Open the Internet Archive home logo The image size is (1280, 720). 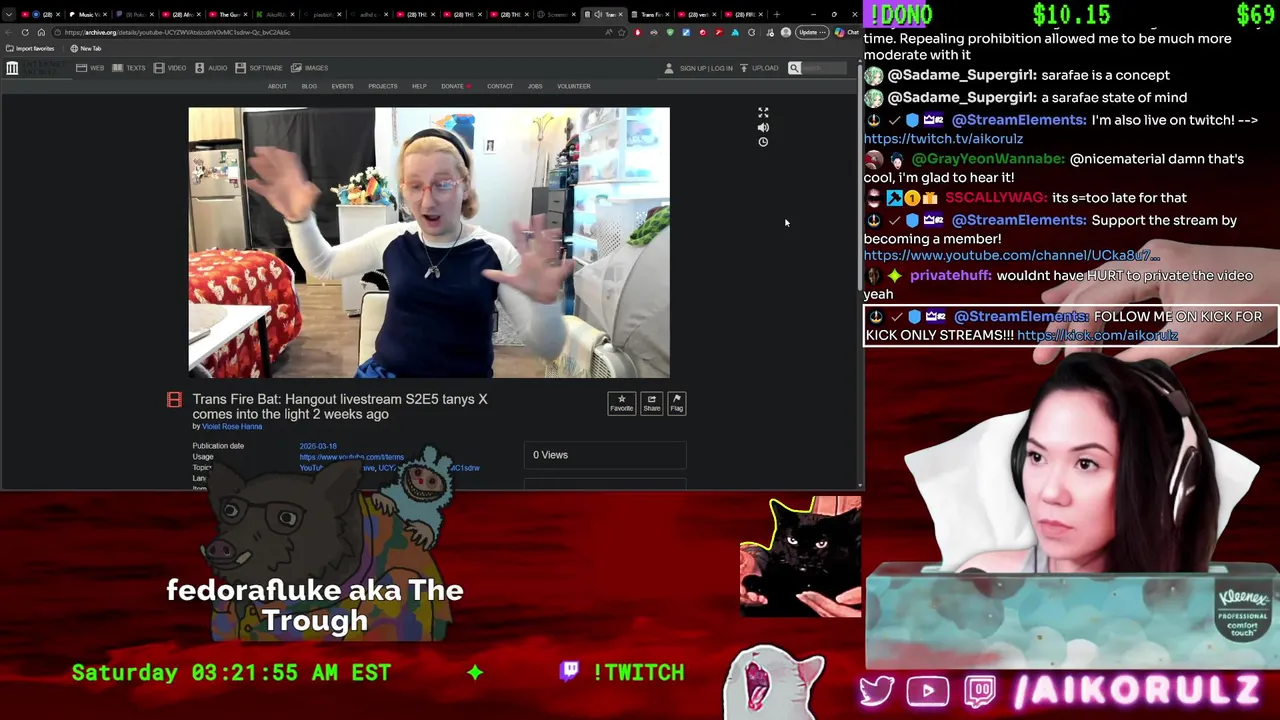click(12, 68)
